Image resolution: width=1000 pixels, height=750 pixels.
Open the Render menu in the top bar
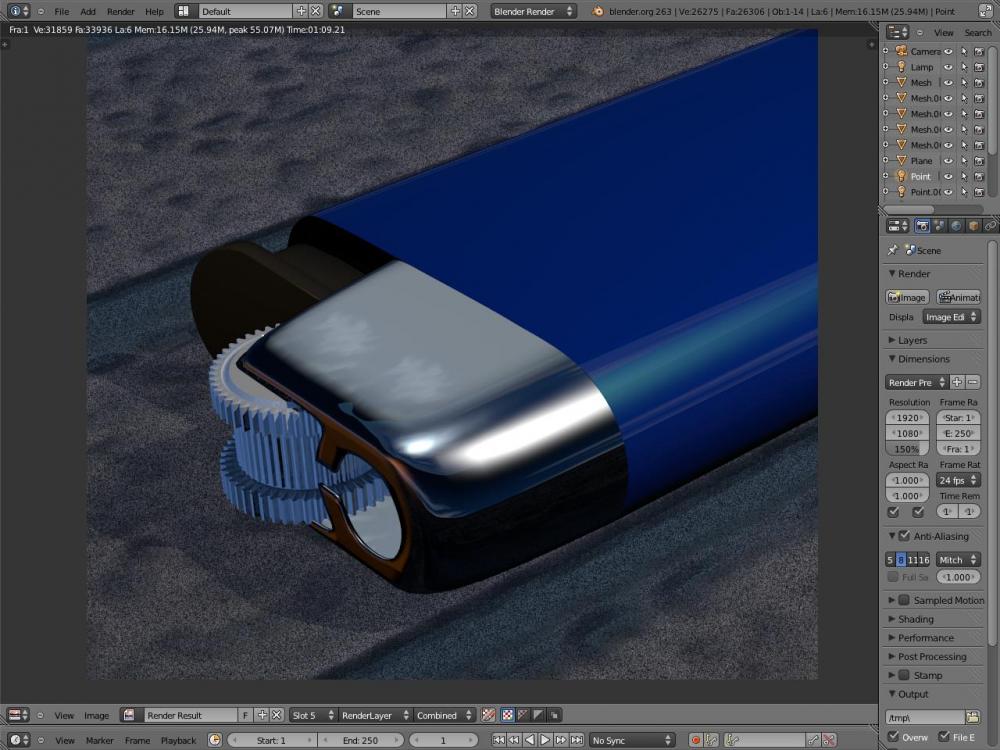120,11
